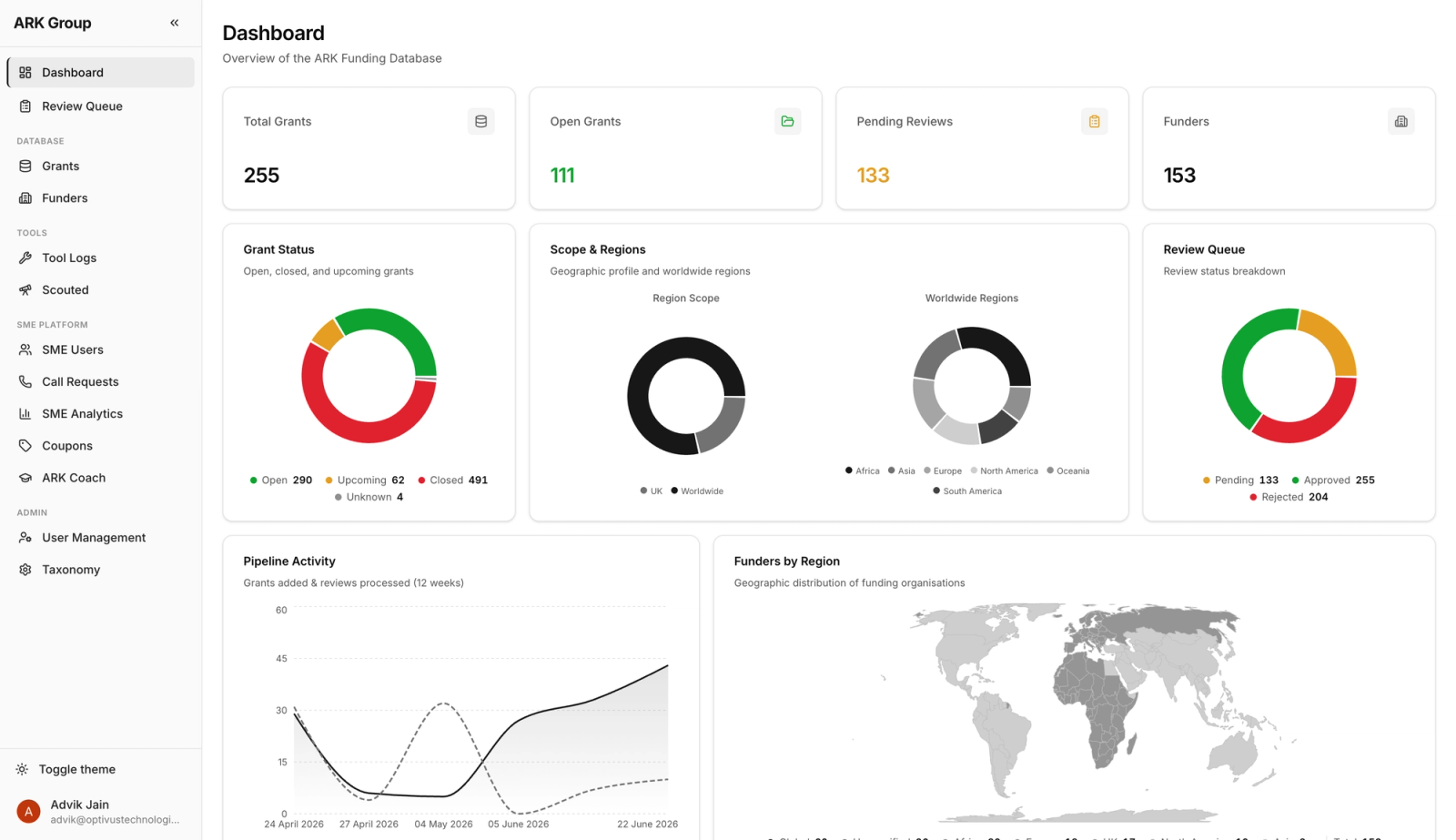
Task: Click the Review Queue clipboard icon
Action: tap(25, 106)
